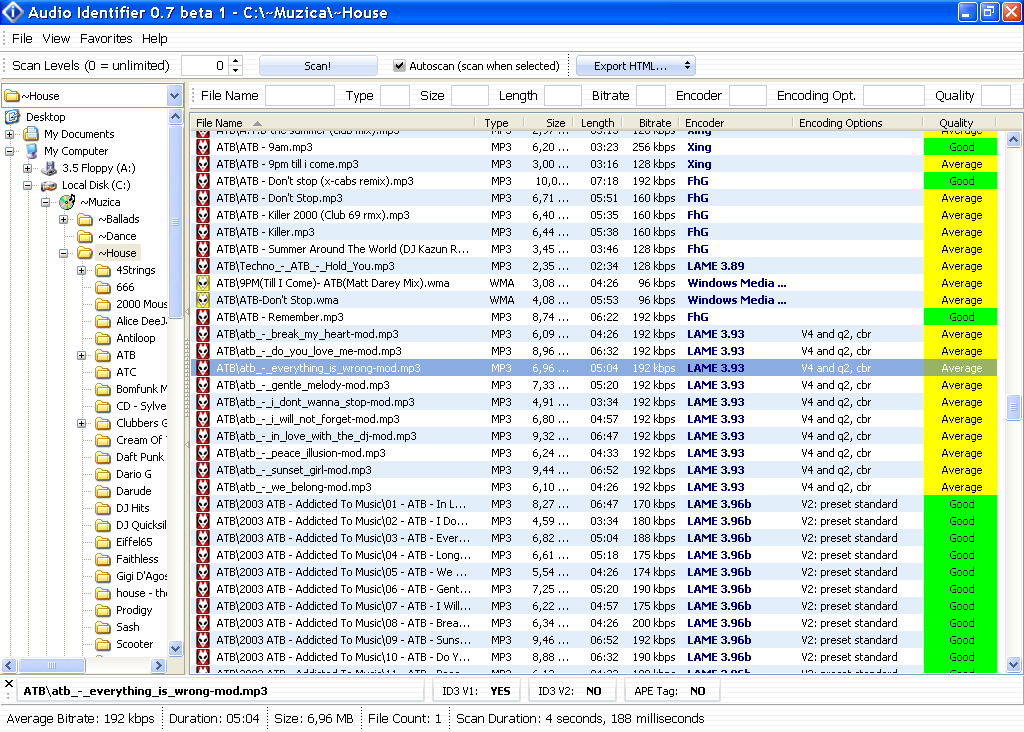The width and height of the screenshot is (1024, 732).
Task: Expand the ~Ballads folder node
Action: pos(64,219)
